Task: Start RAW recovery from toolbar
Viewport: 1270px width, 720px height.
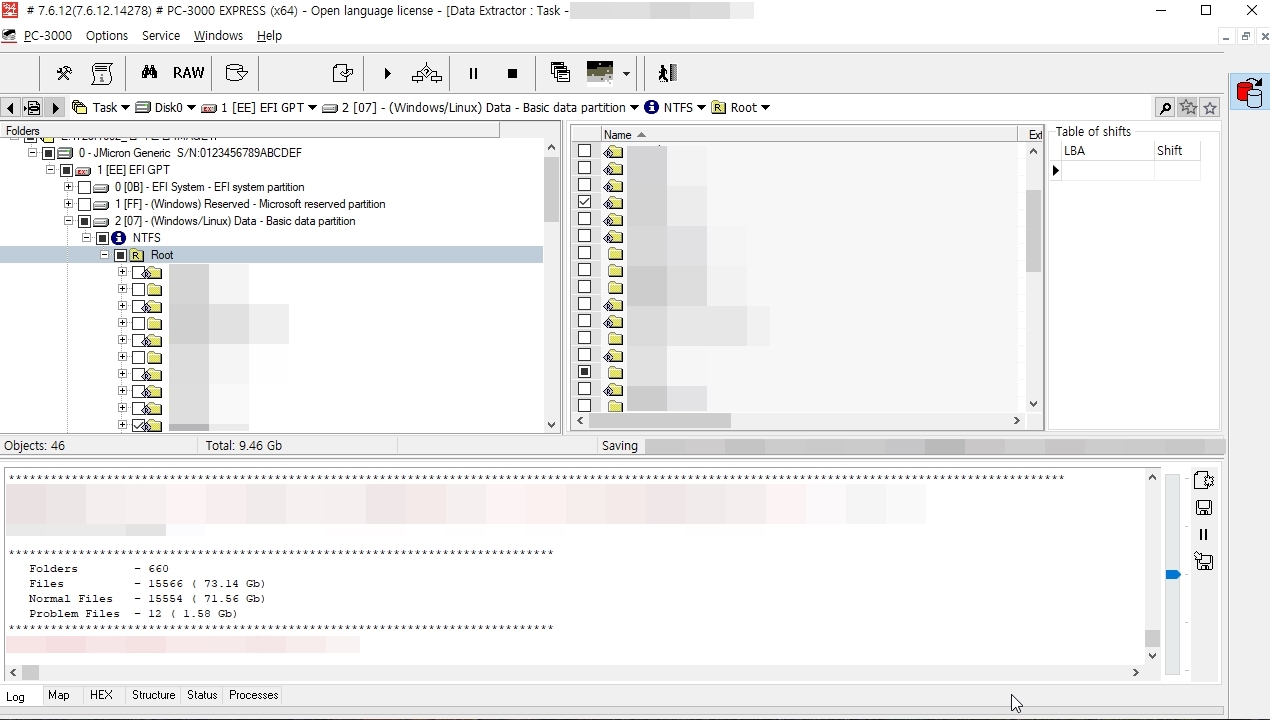Action: (x=189, y=72)
